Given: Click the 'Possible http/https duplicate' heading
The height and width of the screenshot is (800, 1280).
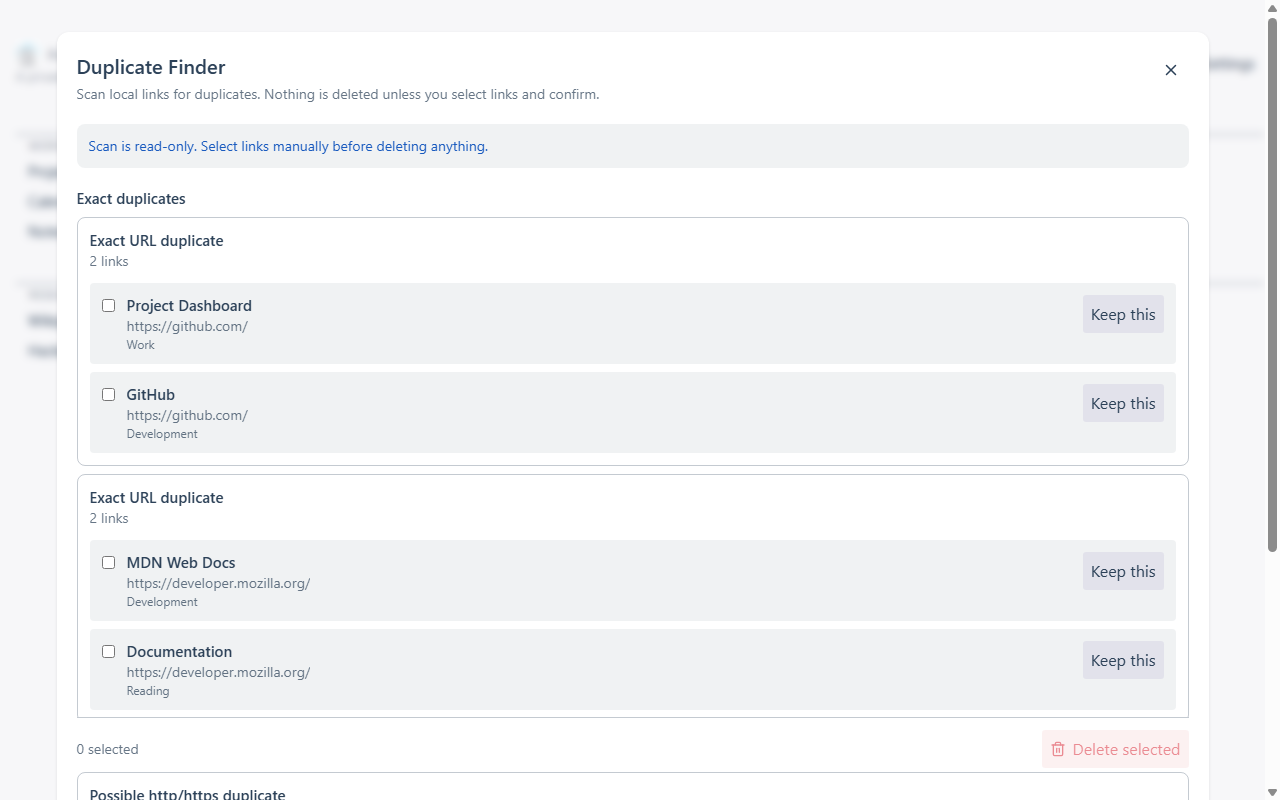Looking at the screenshot, I should tap(188, 794).
